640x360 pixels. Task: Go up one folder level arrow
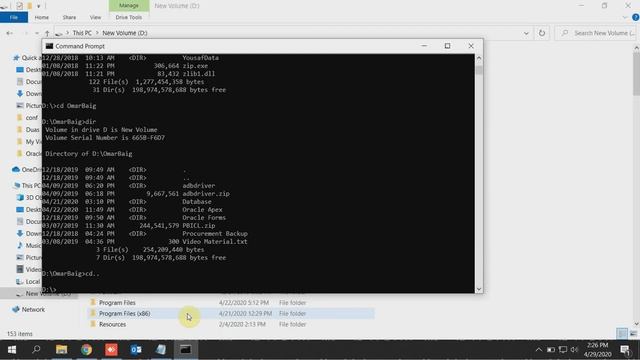click(x=47, y=33)
